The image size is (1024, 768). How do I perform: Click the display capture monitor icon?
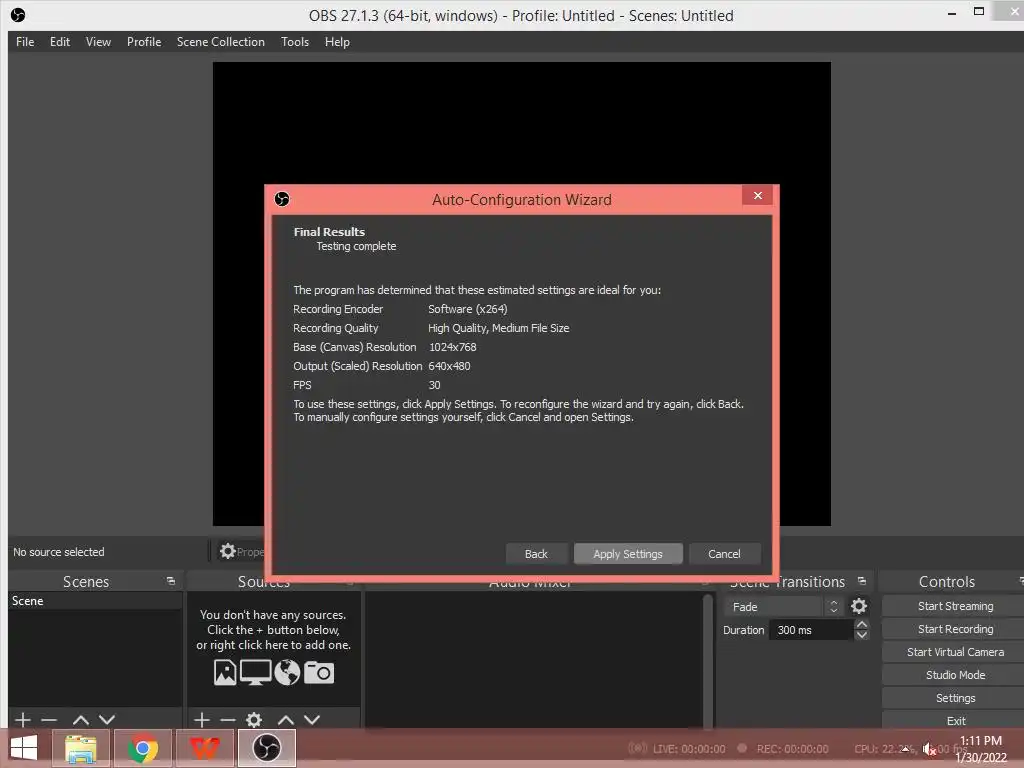point(255,672)
